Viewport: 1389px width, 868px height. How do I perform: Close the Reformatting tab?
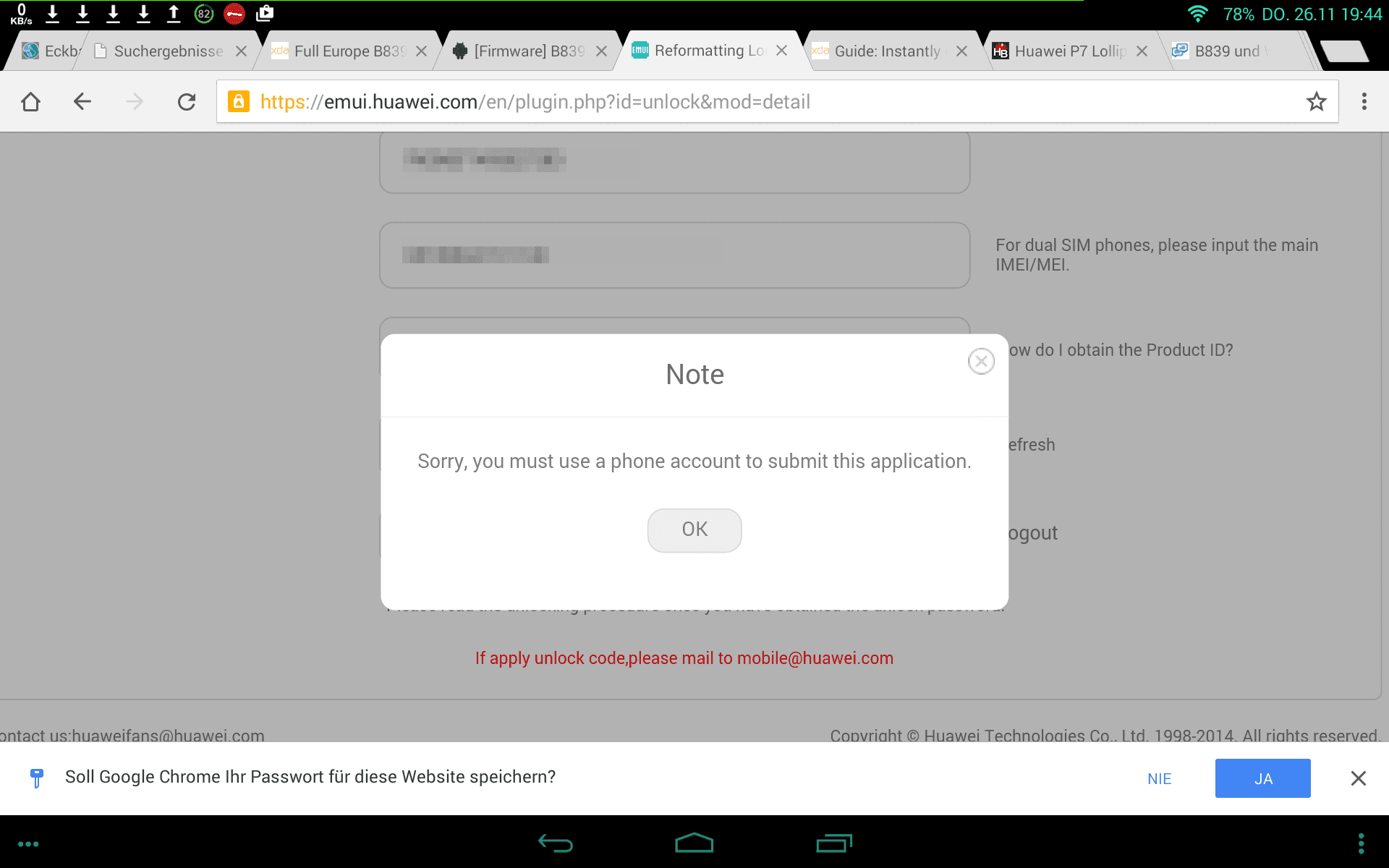coord(782,51)
